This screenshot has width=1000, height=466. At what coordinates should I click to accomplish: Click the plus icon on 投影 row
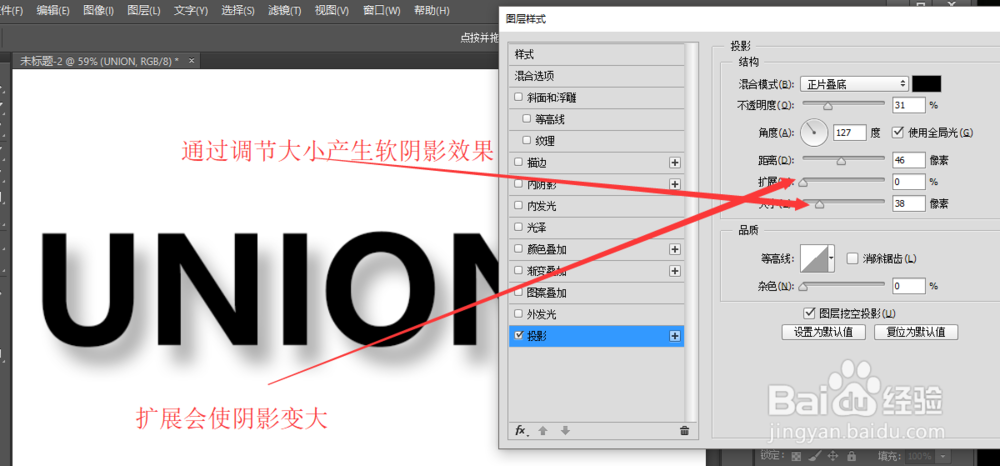point(675,336)
